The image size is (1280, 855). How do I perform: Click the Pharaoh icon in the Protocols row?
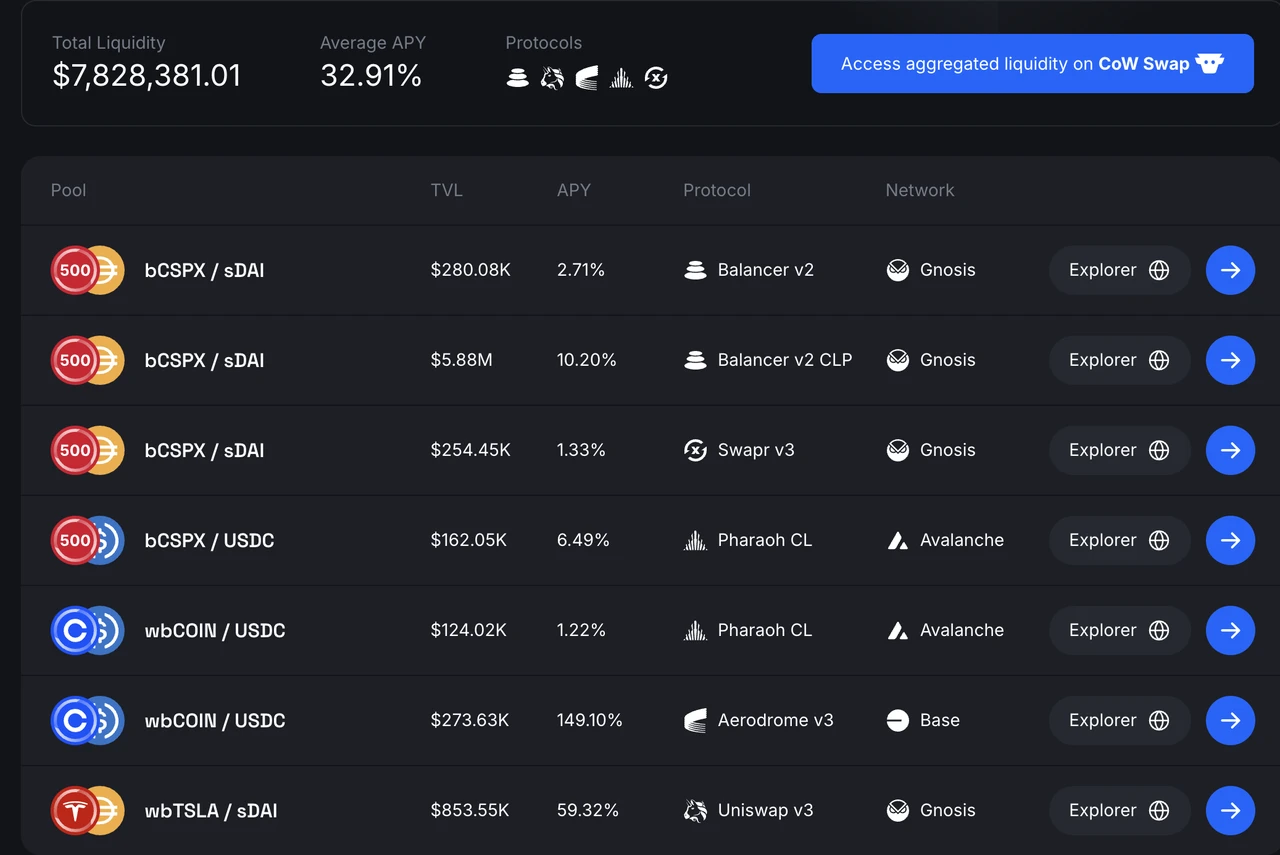point(621,77)
